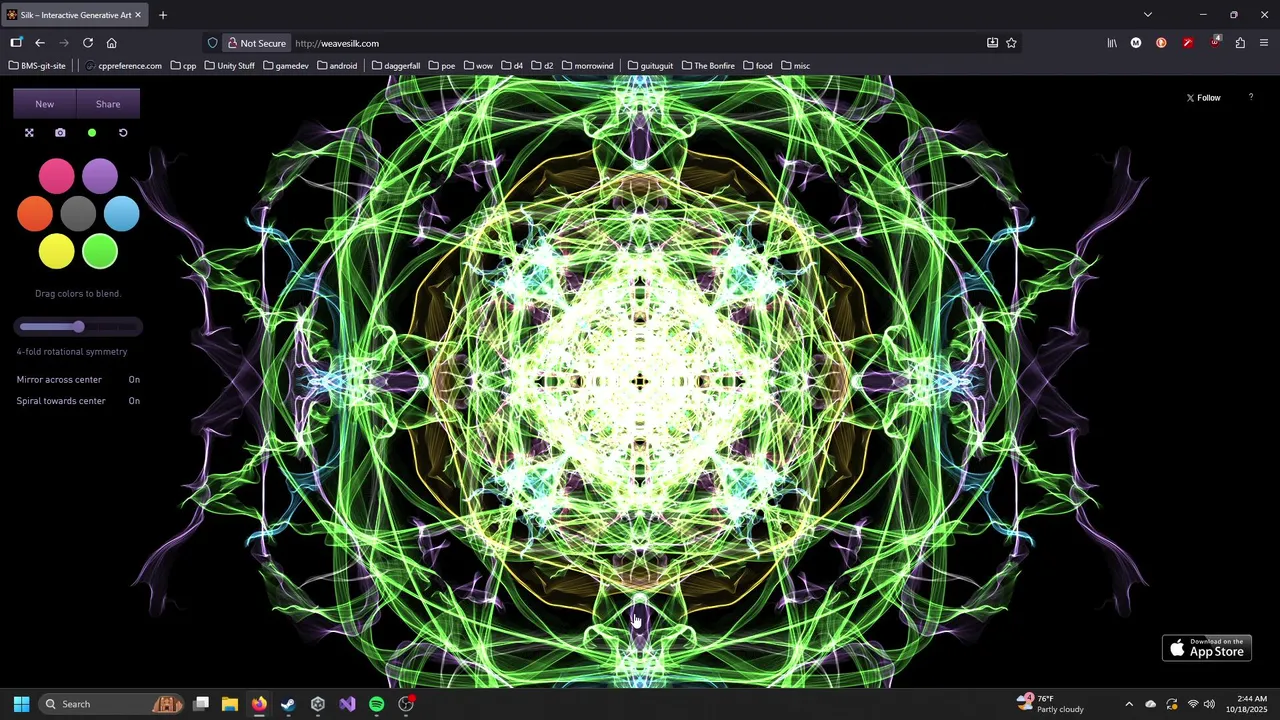Image resolution: width=1280 pixels, height=720 pixels.
Task: Open The Bonfire bookmarks folder
Action: click(x=708, y=66)
